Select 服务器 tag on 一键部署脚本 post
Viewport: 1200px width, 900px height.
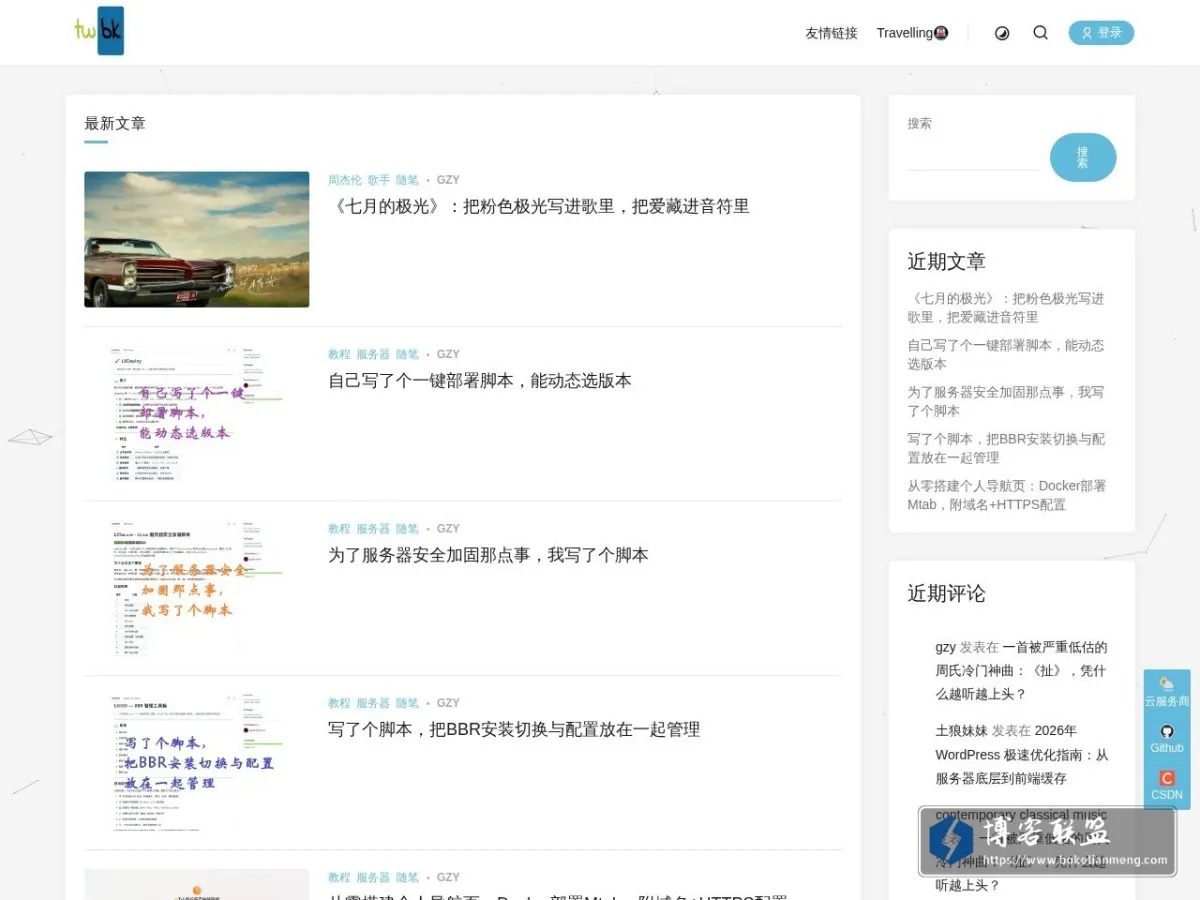pos(373,354)
